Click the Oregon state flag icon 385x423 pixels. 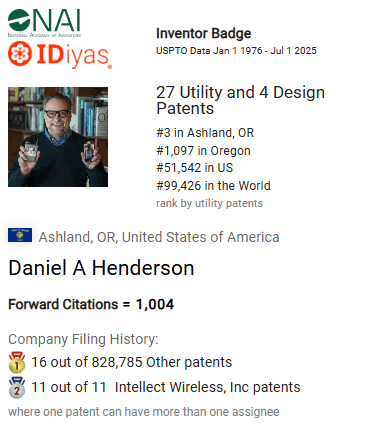tap(20, 235)
